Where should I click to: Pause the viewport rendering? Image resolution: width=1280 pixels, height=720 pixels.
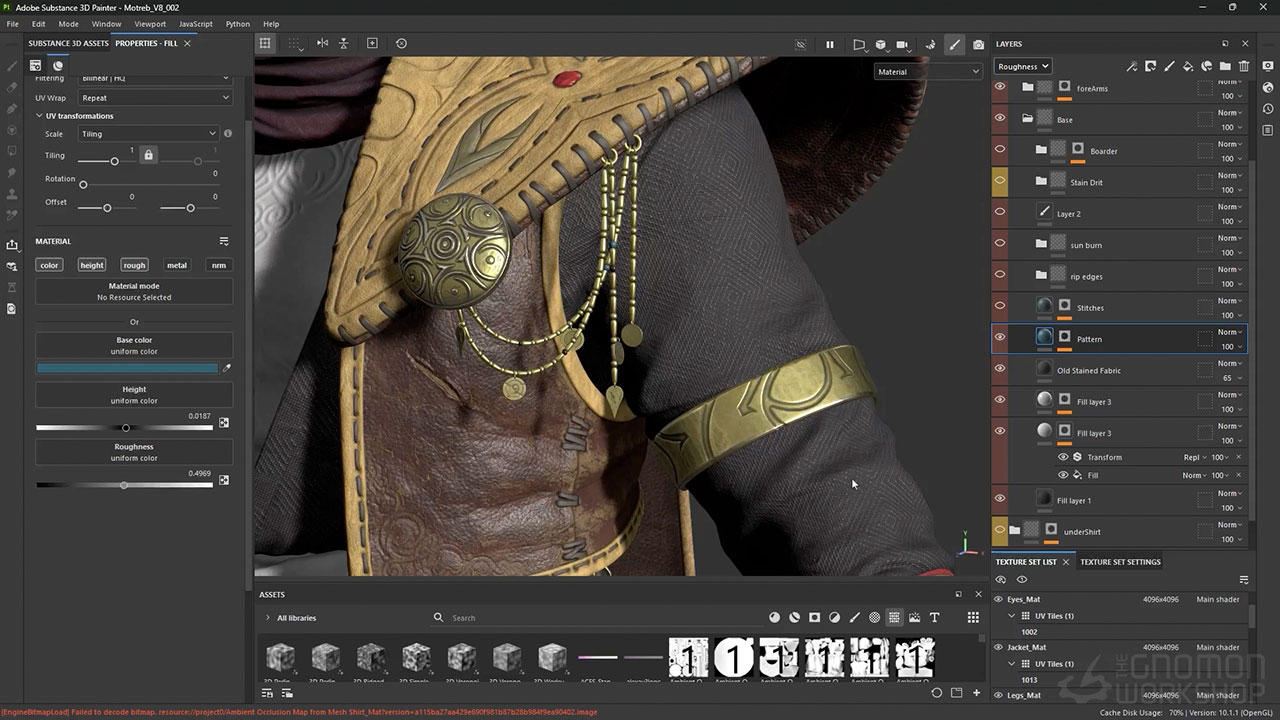829,44
